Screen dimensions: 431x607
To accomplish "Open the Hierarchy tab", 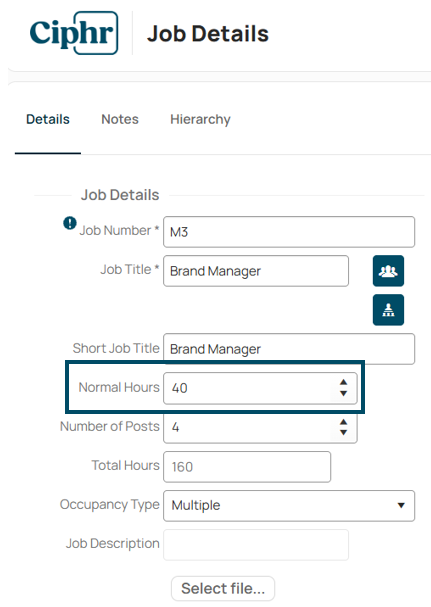I will 200,119.
